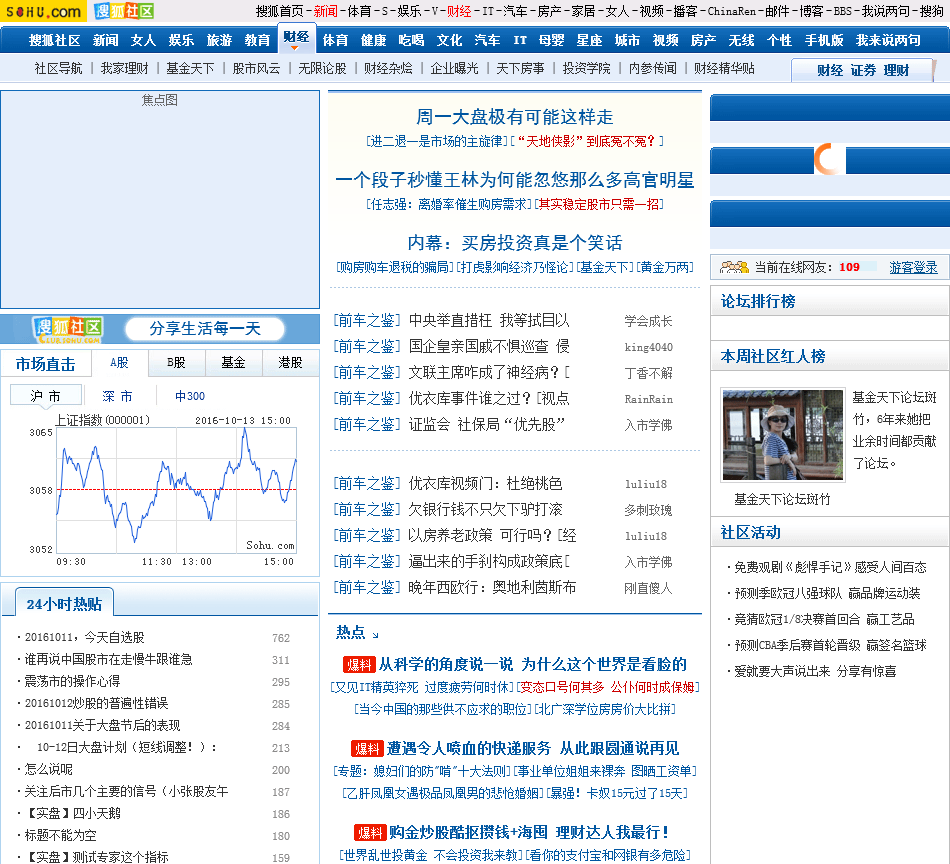Open 财经精华贴 in the sub navigation
The height and width of the screenshot is (864, 950).
click(724, 68)
